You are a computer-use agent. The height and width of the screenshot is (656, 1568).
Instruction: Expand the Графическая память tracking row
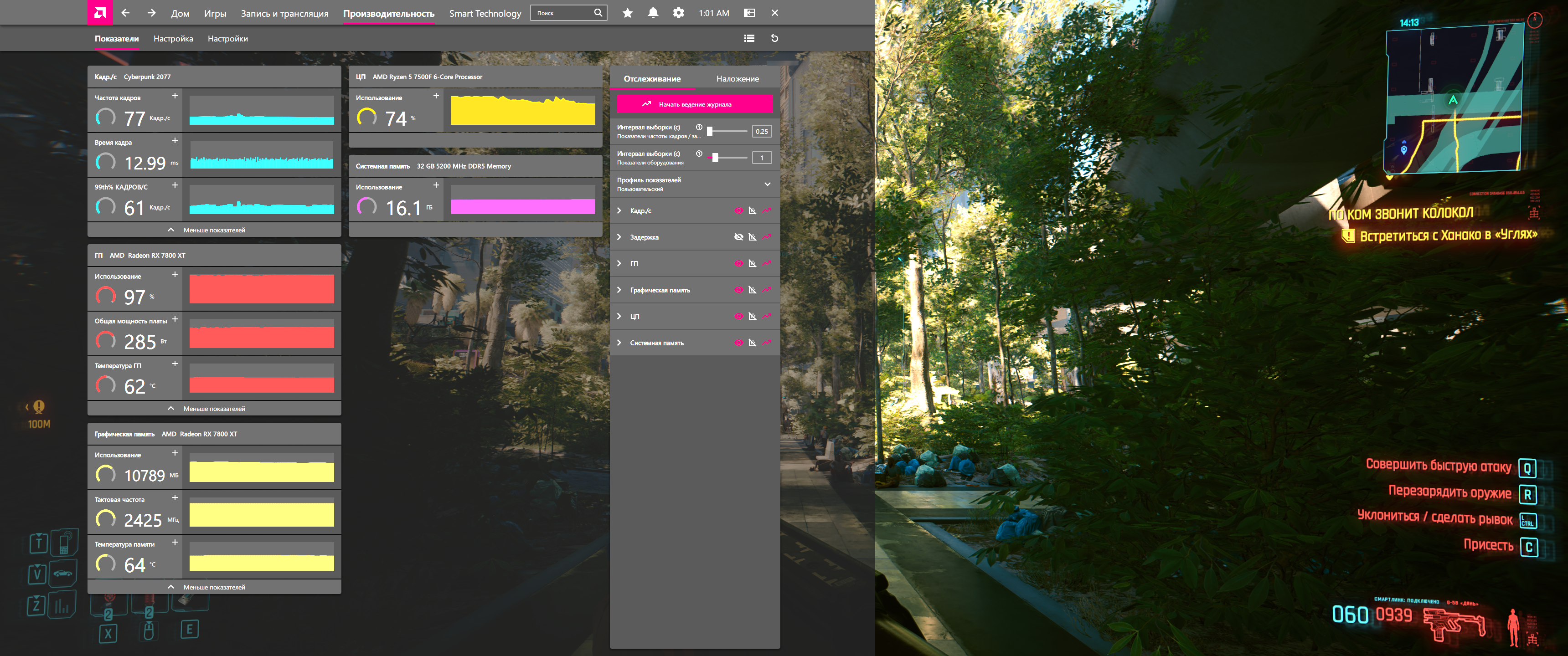click(x=619, y=290)
